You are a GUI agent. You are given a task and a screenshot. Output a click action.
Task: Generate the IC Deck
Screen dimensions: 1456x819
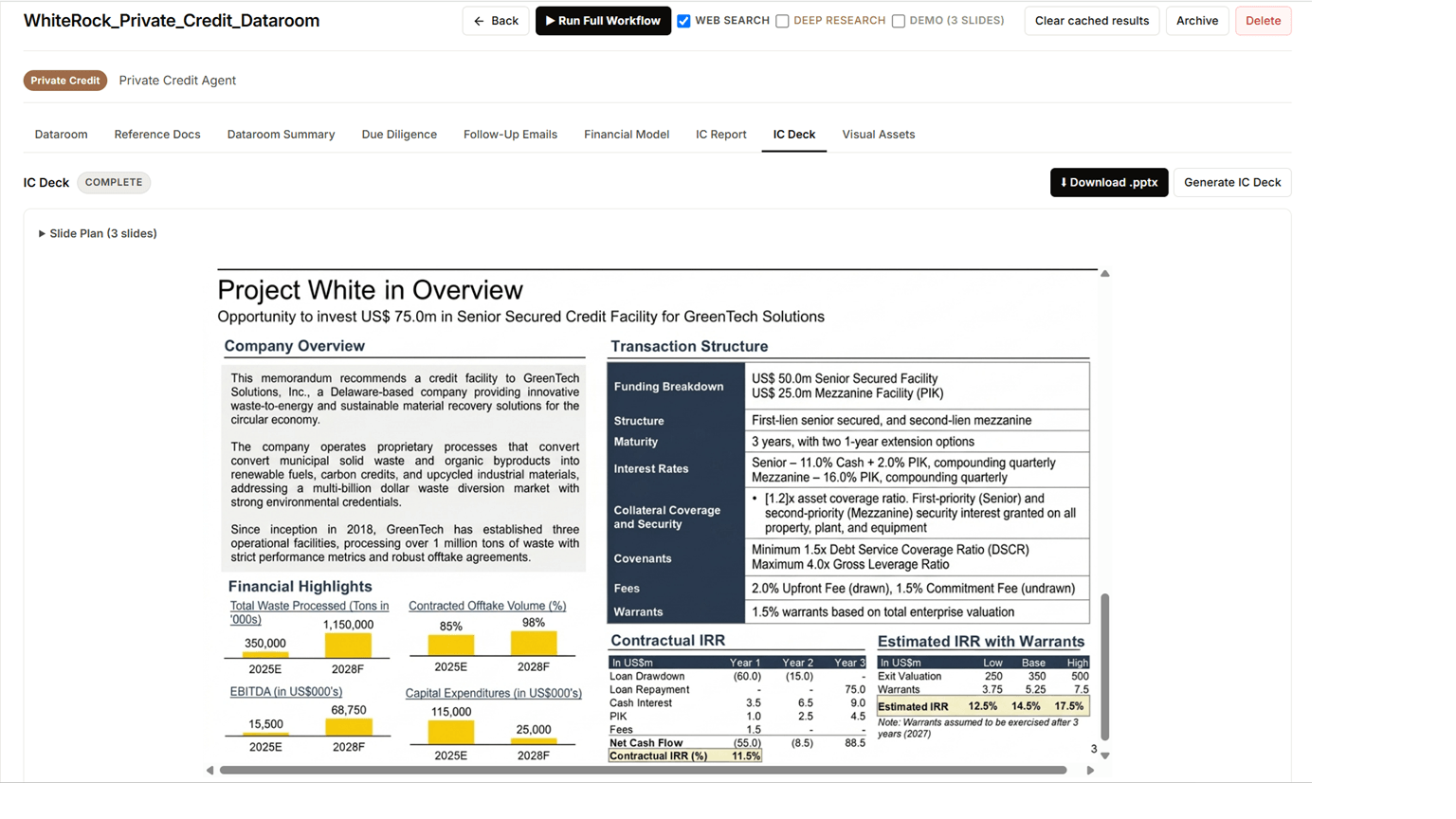point(1232,182)
